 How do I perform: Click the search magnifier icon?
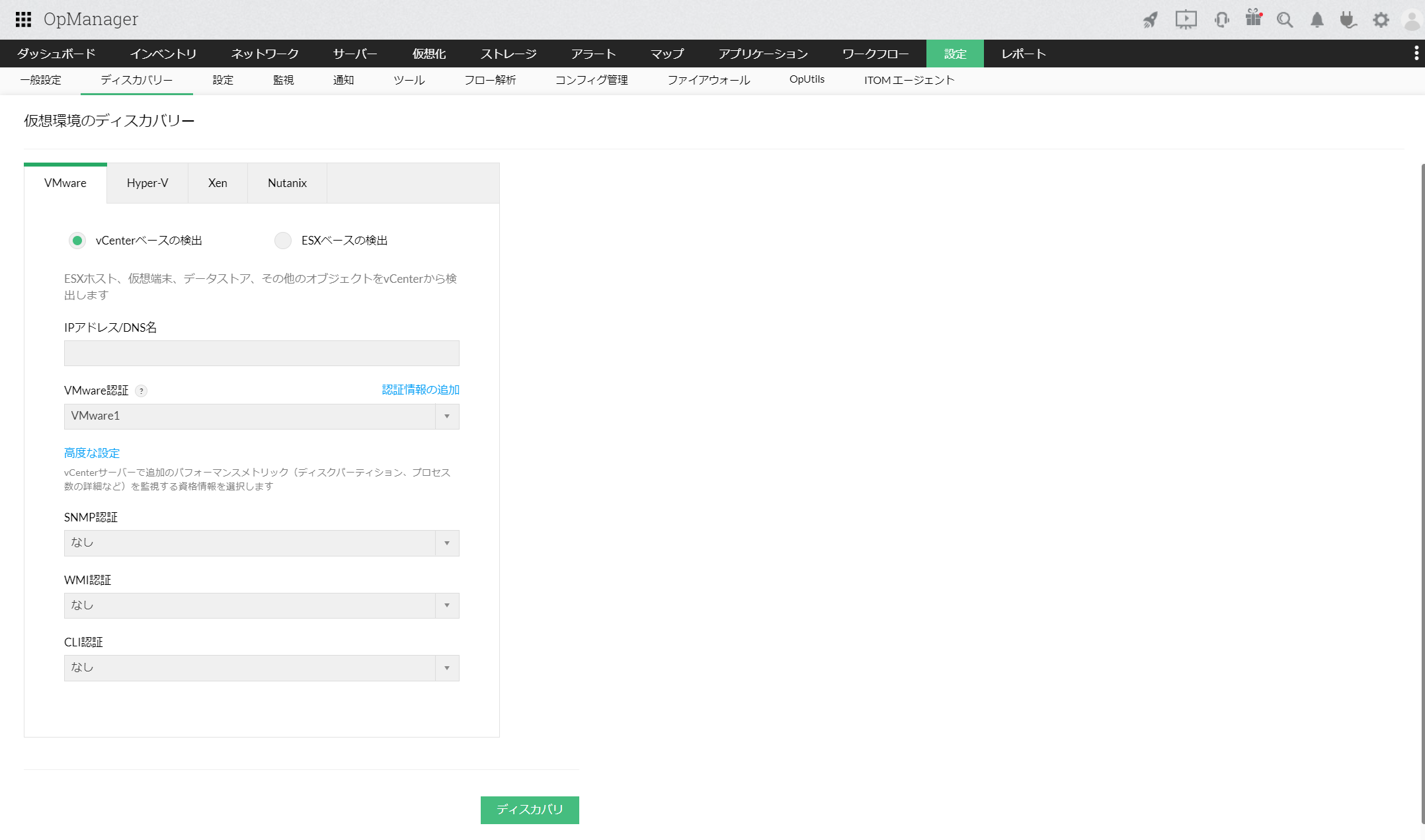[x=1284, y=20]
